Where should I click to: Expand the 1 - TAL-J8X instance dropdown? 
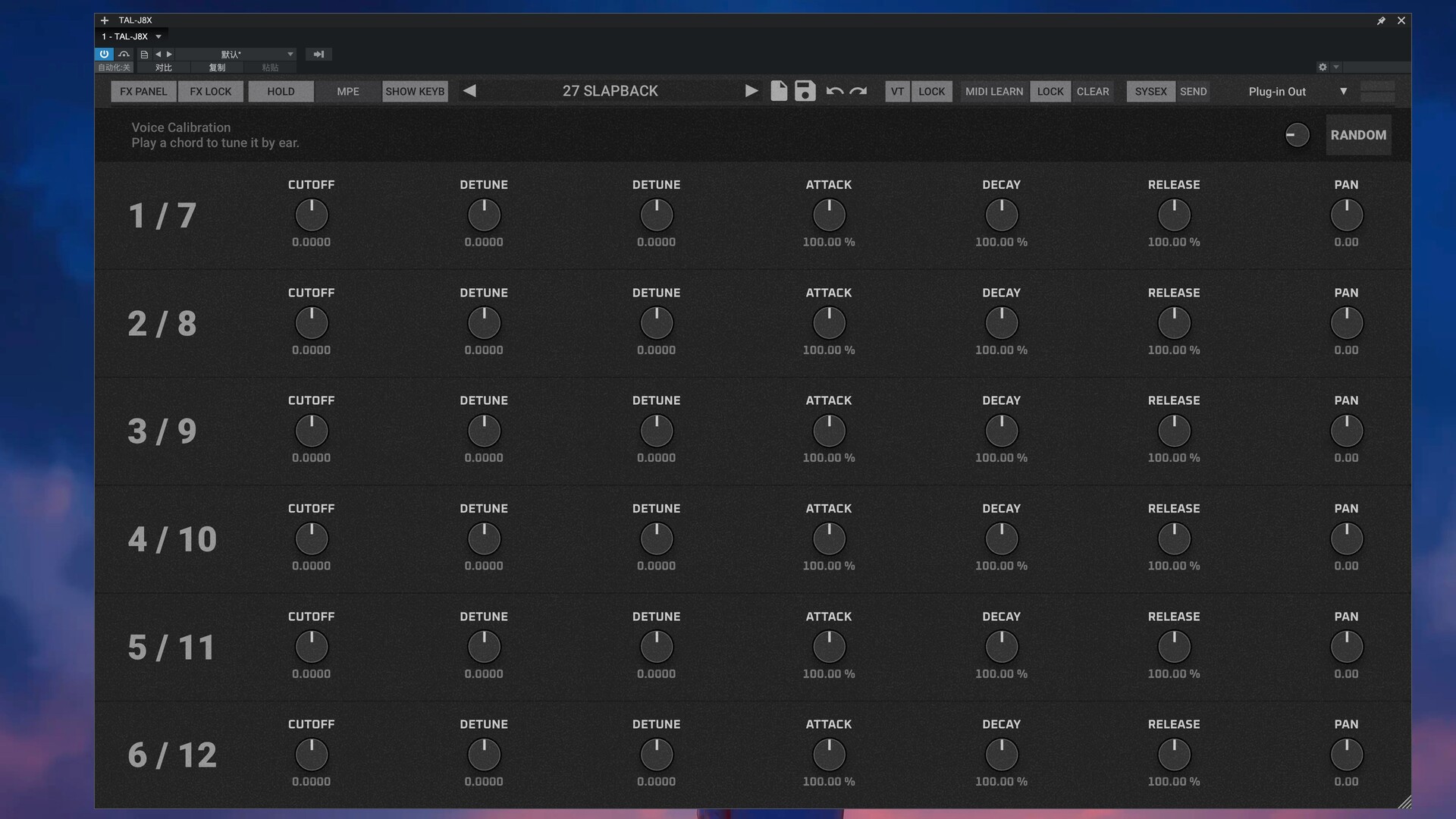tap(158, 36)
